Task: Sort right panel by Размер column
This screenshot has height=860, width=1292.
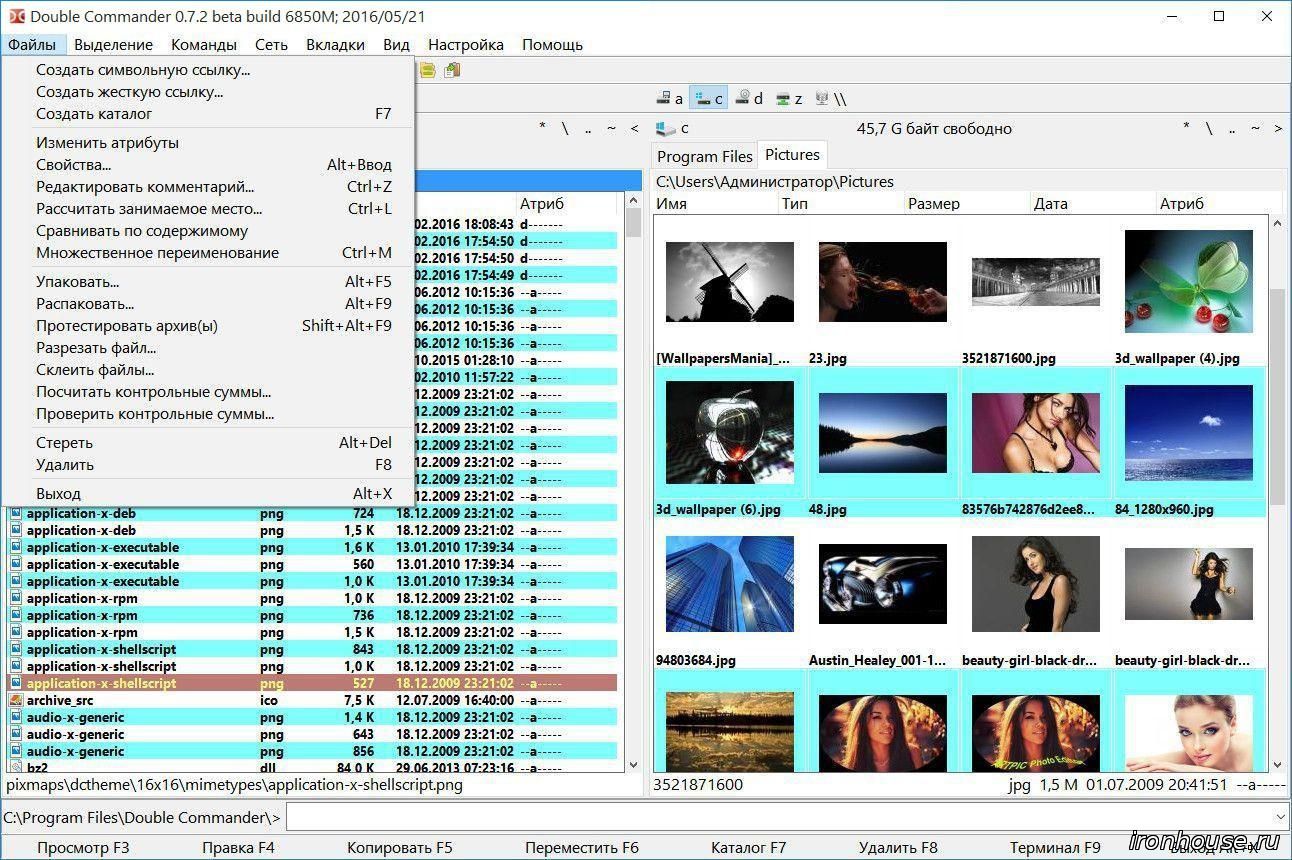Action: (x=967, y=203)
